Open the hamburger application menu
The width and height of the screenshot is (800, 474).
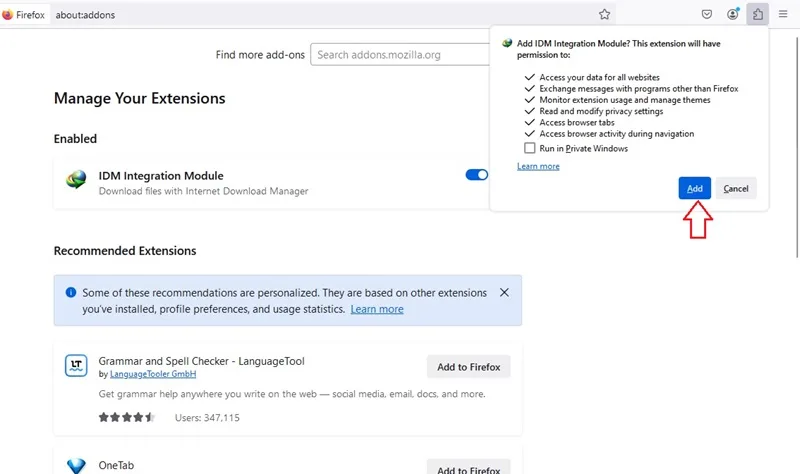click(783, 14)
